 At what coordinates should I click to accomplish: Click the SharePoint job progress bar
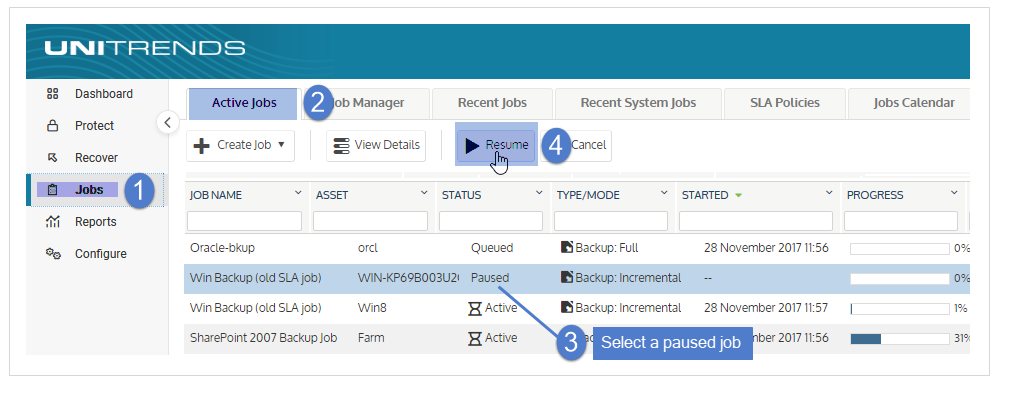[900, 339]
